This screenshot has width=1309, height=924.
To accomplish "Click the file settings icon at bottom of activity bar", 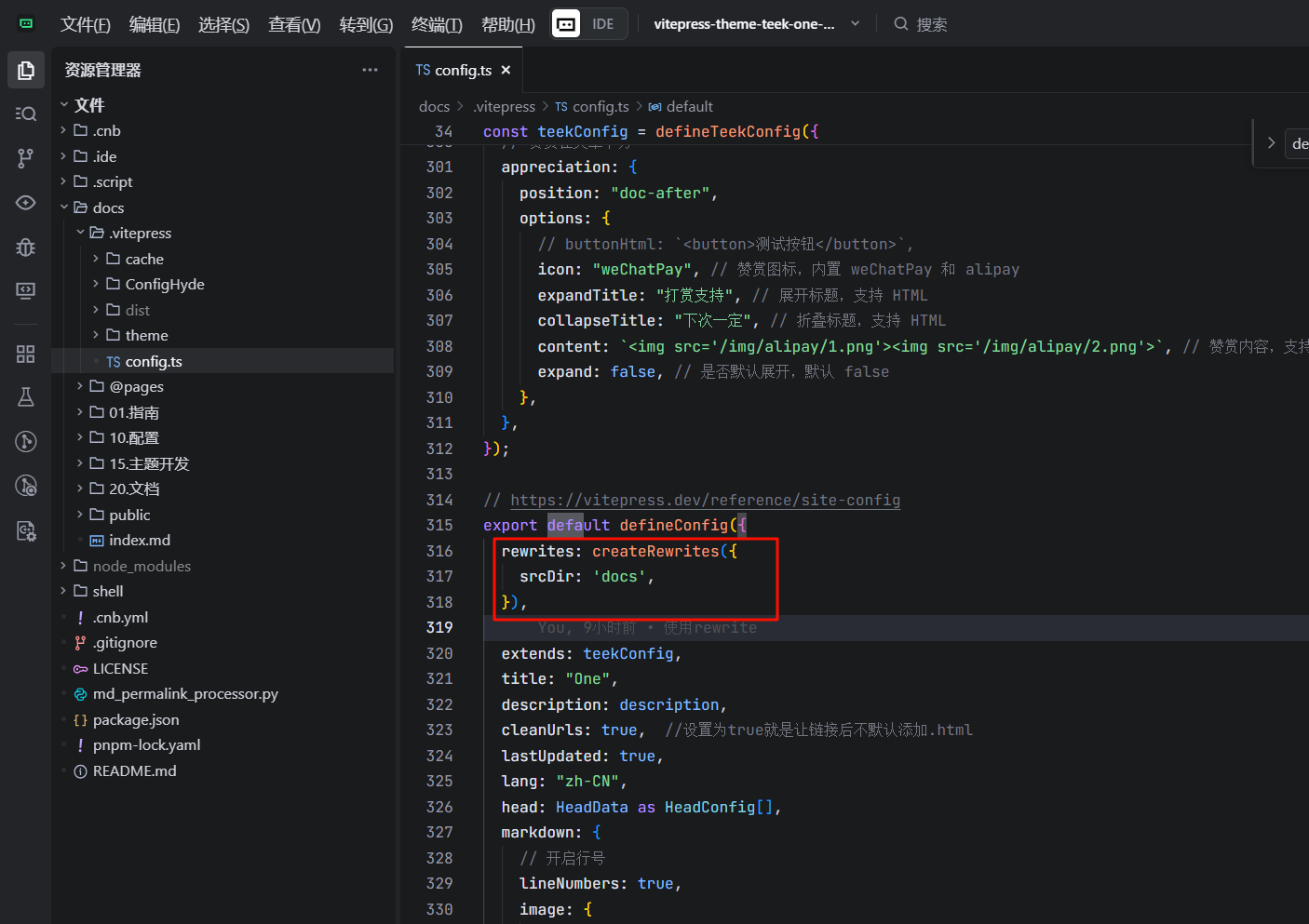I will (26, 530).
